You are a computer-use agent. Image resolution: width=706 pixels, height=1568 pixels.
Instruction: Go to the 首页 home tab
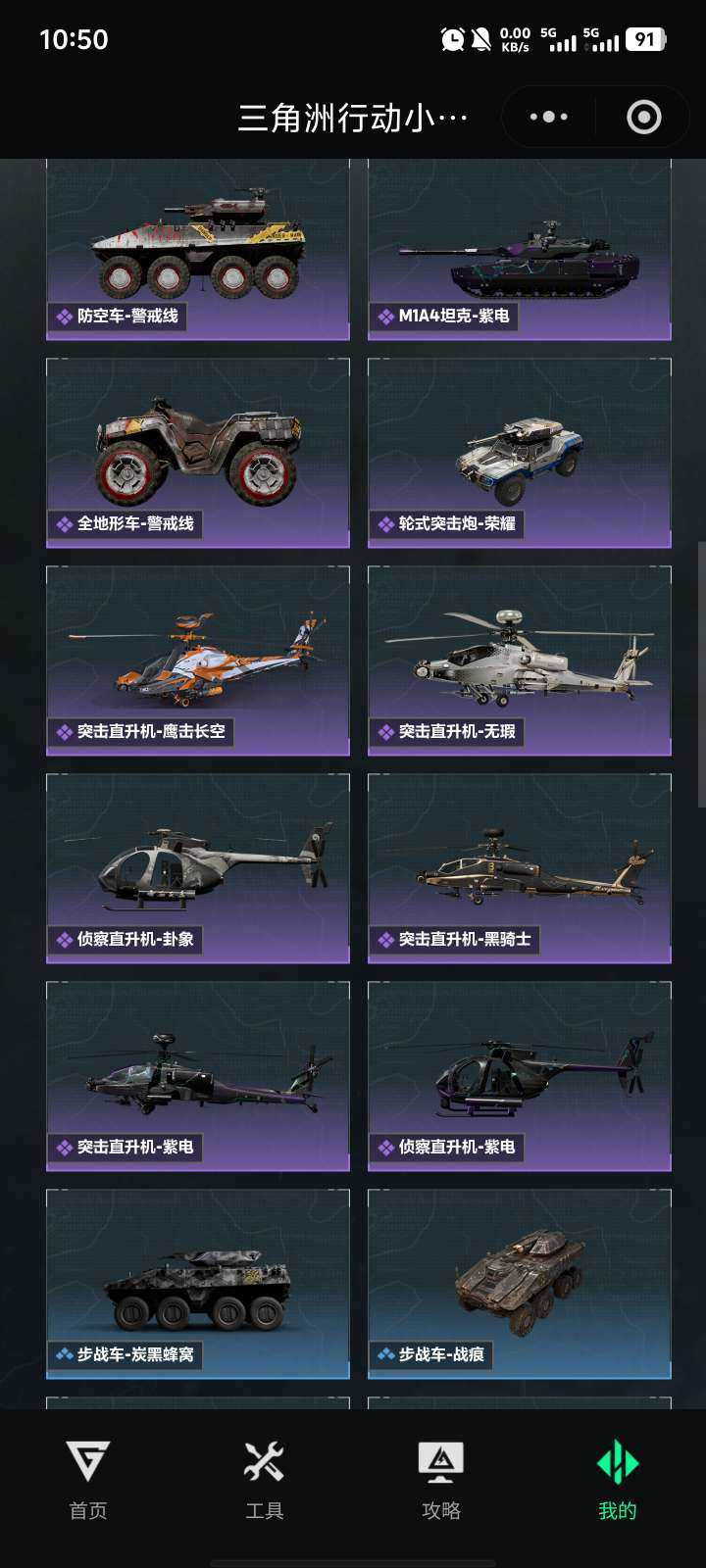tap(88, 1480)
